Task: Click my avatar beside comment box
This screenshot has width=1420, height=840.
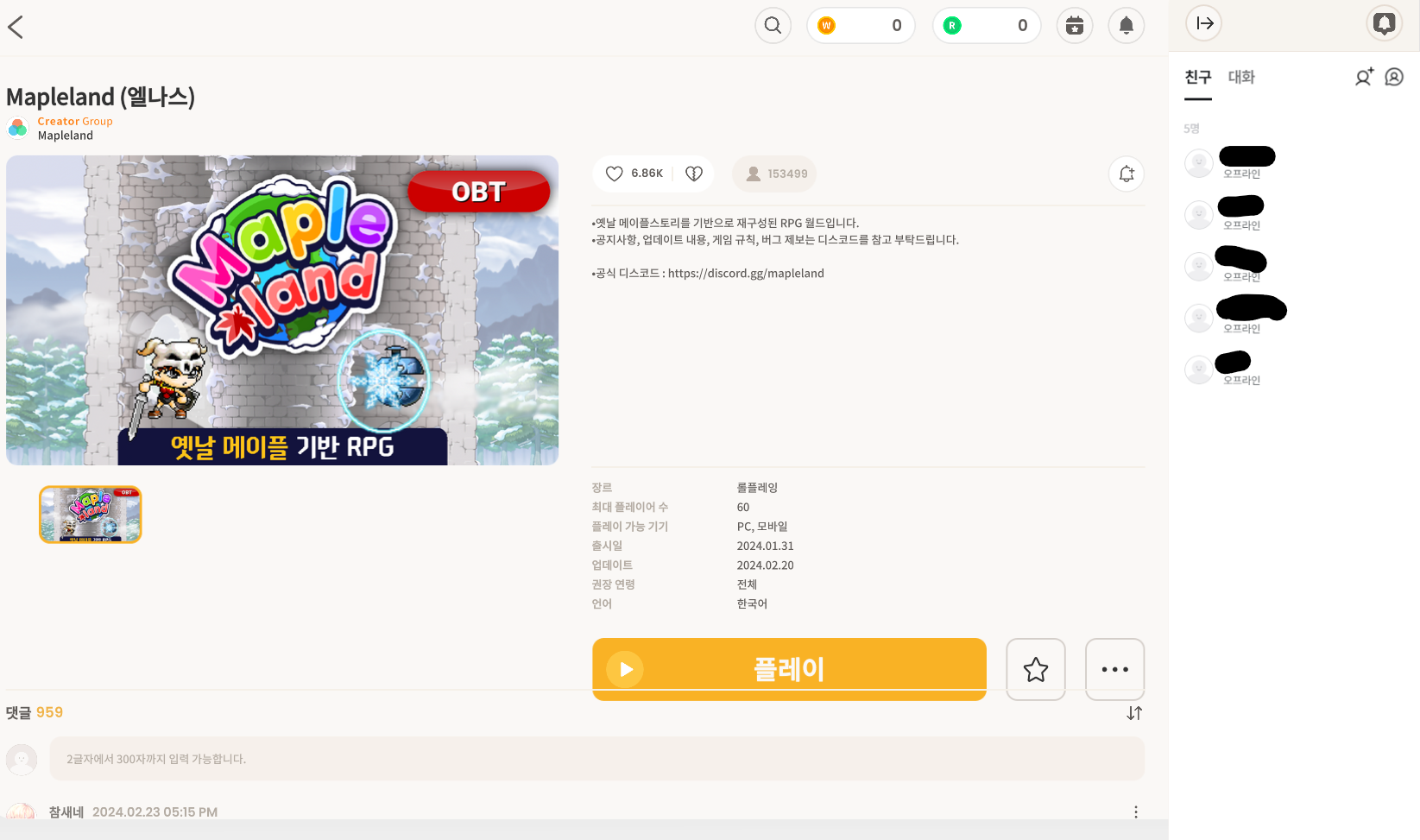Action: [22, 760]
